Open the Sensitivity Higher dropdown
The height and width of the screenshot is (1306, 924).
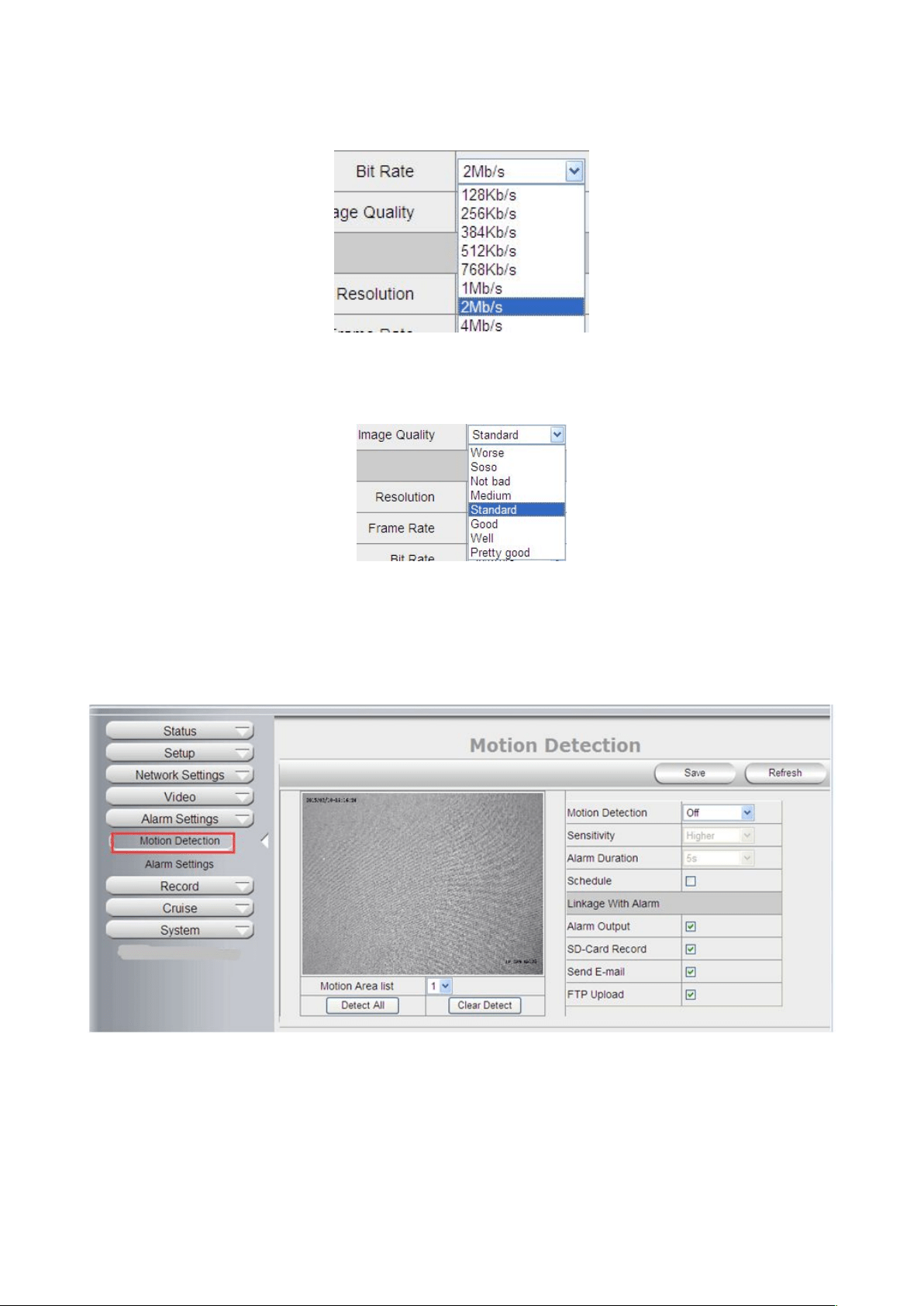tap(719, 836)
